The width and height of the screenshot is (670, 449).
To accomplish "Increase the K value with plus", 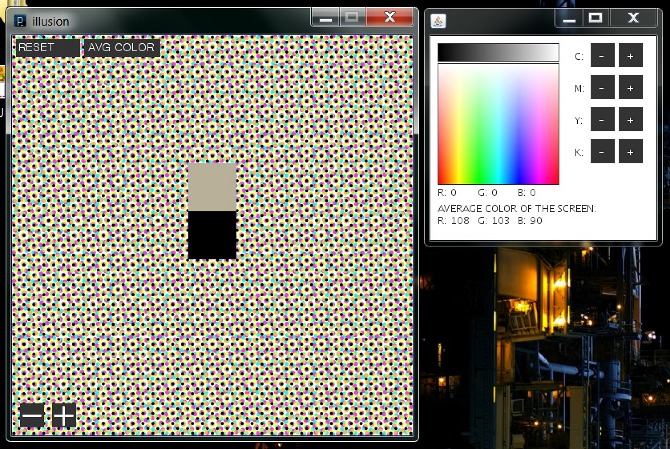I will pyautogui.click(x=630, y=152).
